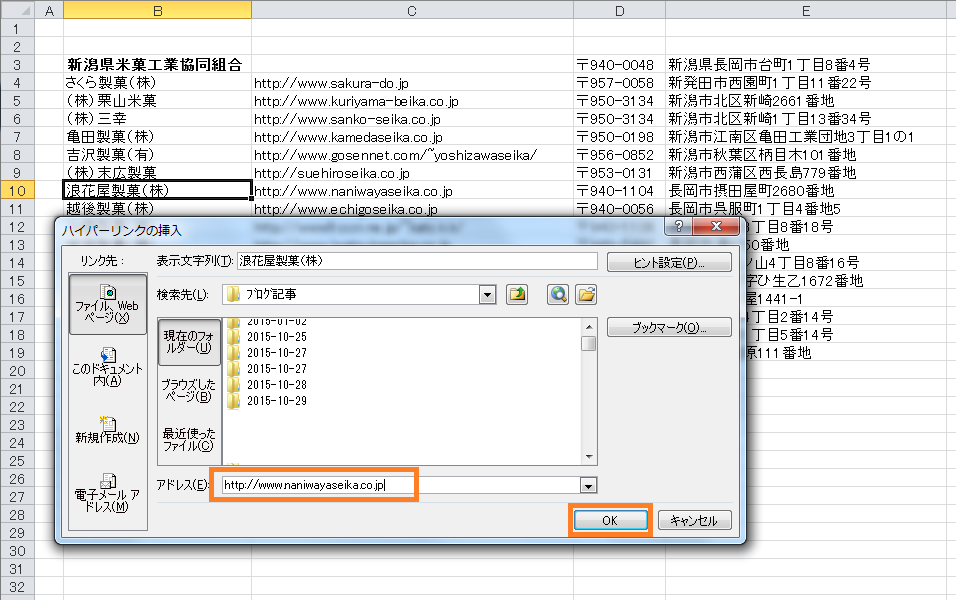Click the browse the Web icon
The height and width of the screenshot is (600, 956).
558,294
